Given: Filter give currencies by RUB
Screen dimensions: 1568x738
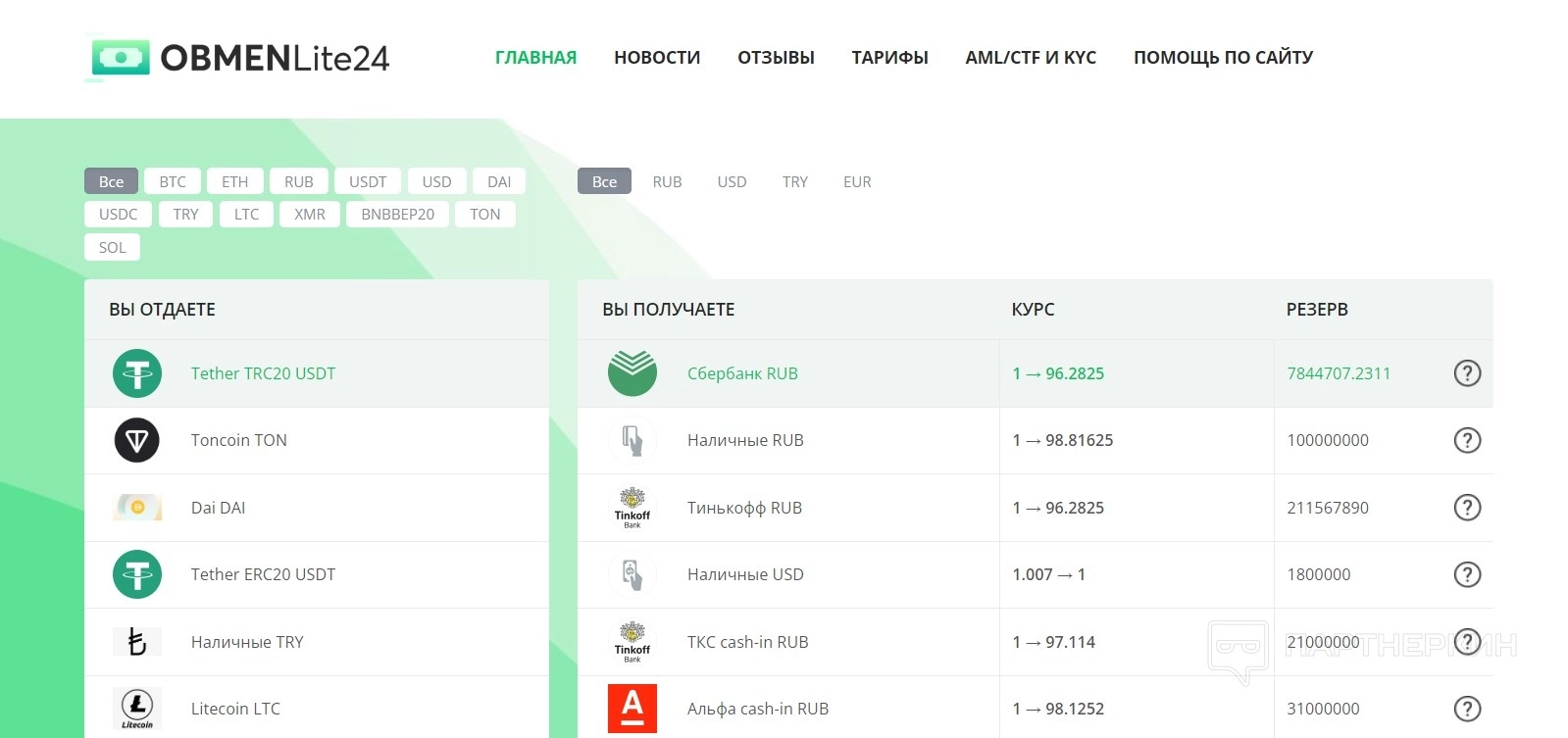Looking at the screenshot, I should click(x=299, y=181).
